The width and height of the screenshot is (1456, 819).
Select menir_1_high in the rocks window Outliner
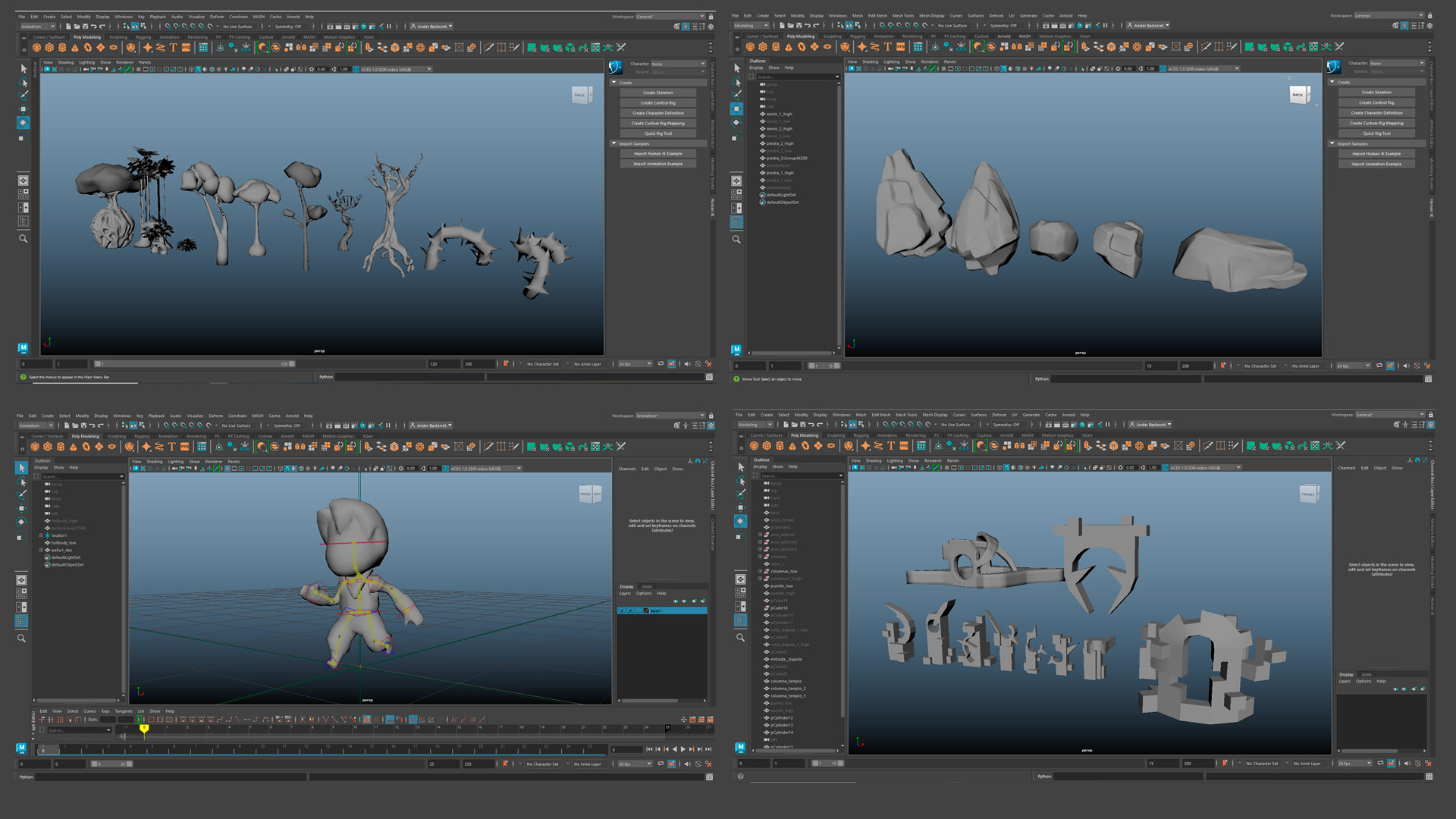[779, 114]
